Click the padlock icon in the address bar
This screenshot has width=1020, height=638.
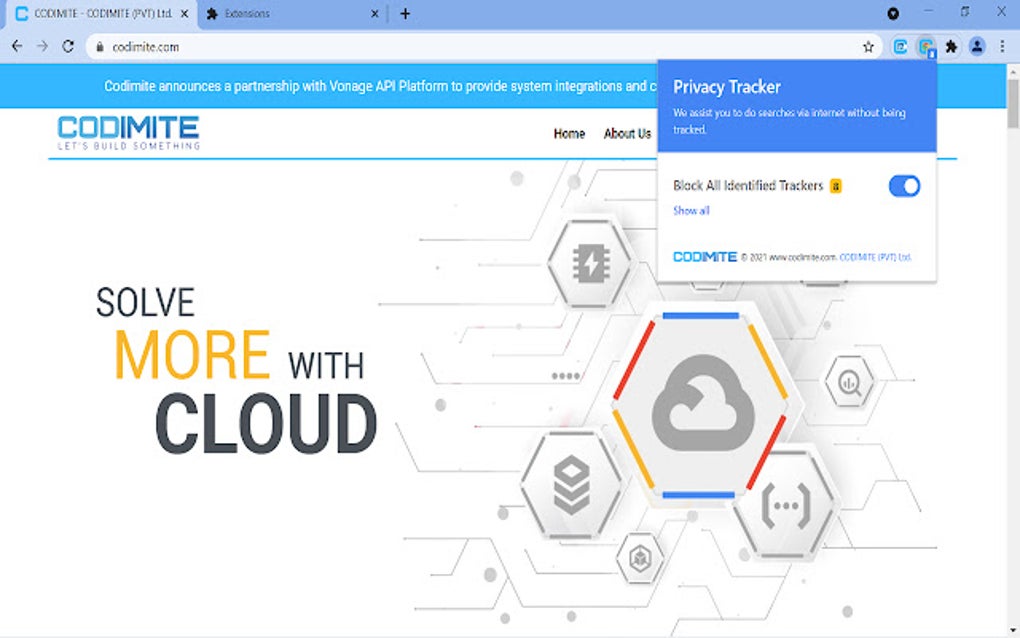pyautogui.click(x=99, y=46)
